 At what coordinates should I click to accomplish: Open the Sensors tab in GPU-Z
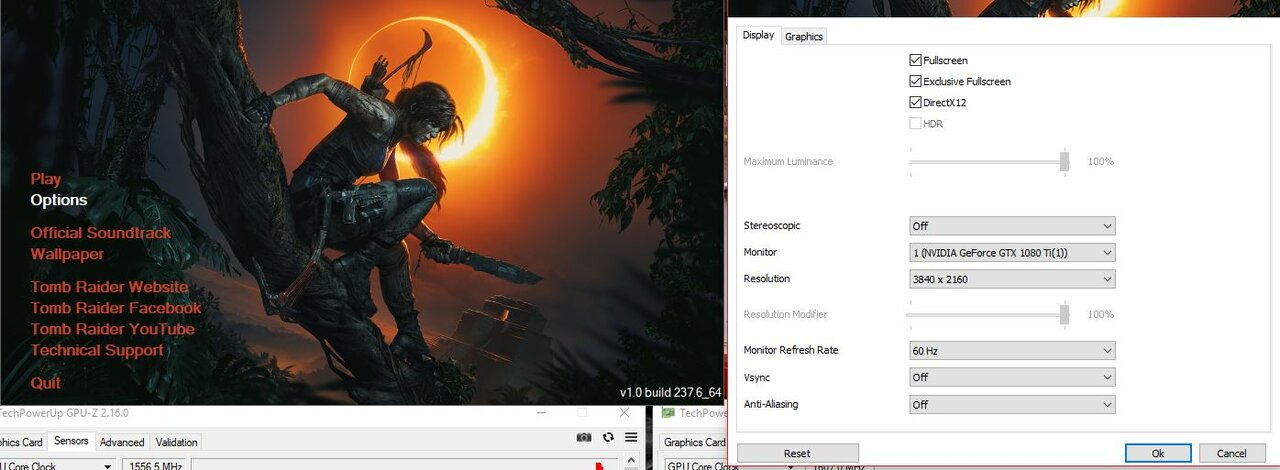coord(71,441)
